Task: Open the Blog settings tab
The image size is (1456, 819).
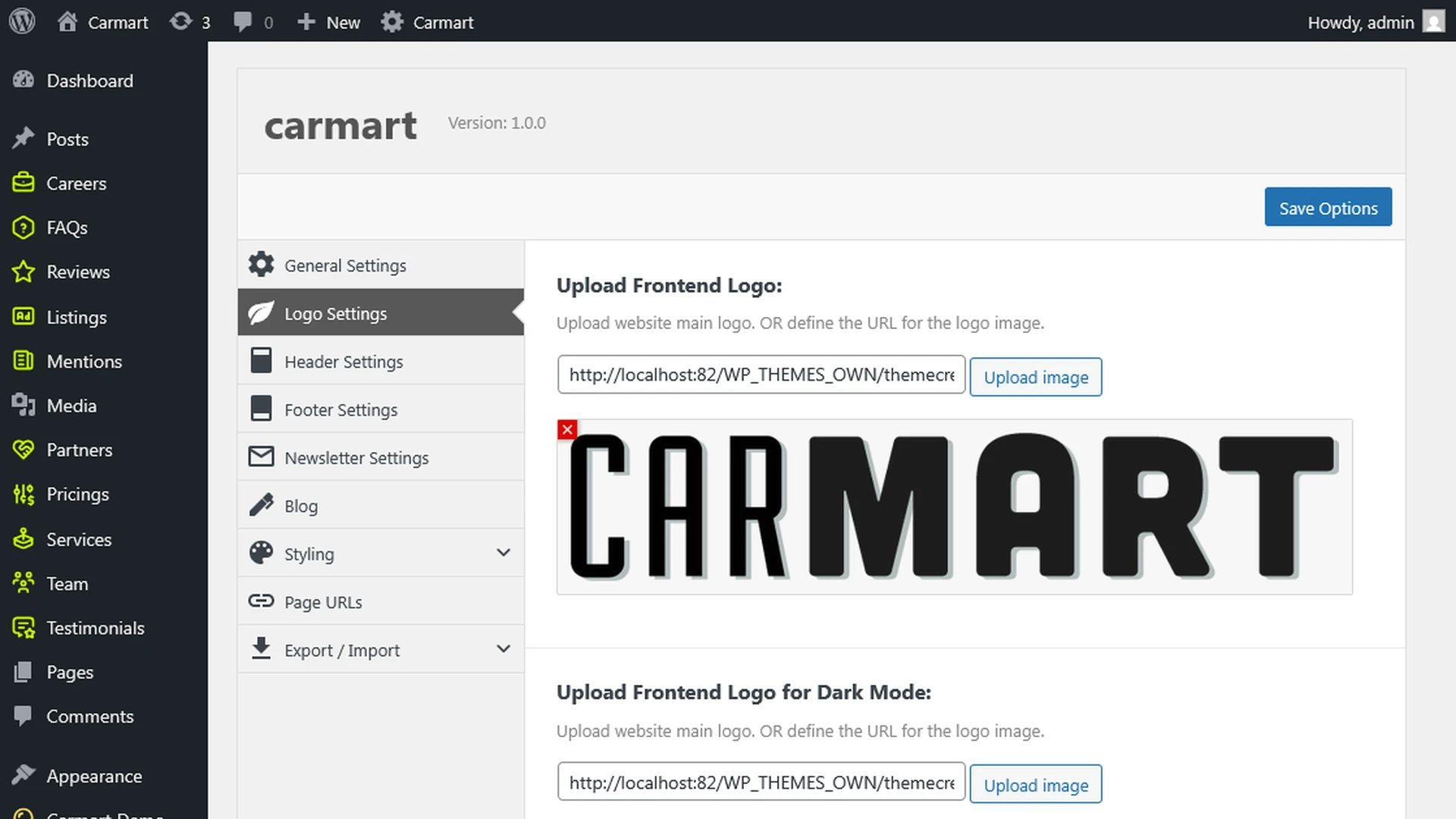Action: [x=381, y=505]
